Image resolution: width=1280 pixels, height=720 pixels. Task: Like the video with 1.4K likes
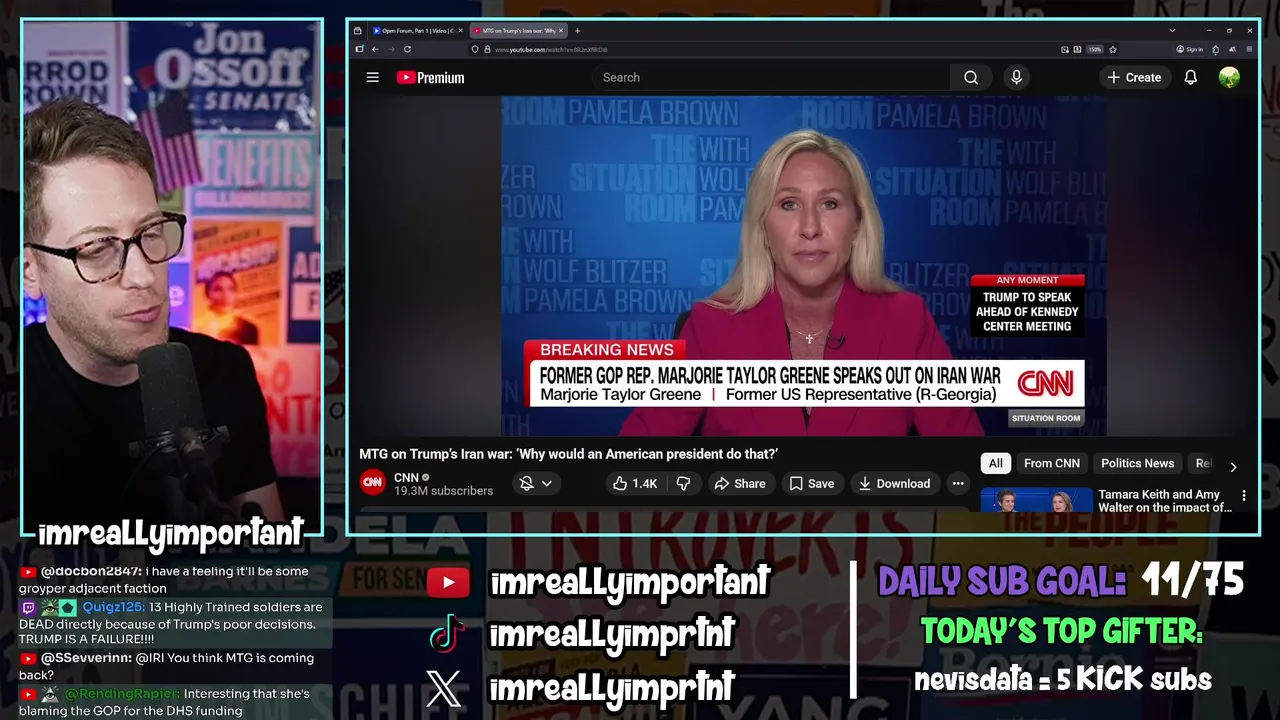coord(635,483)
